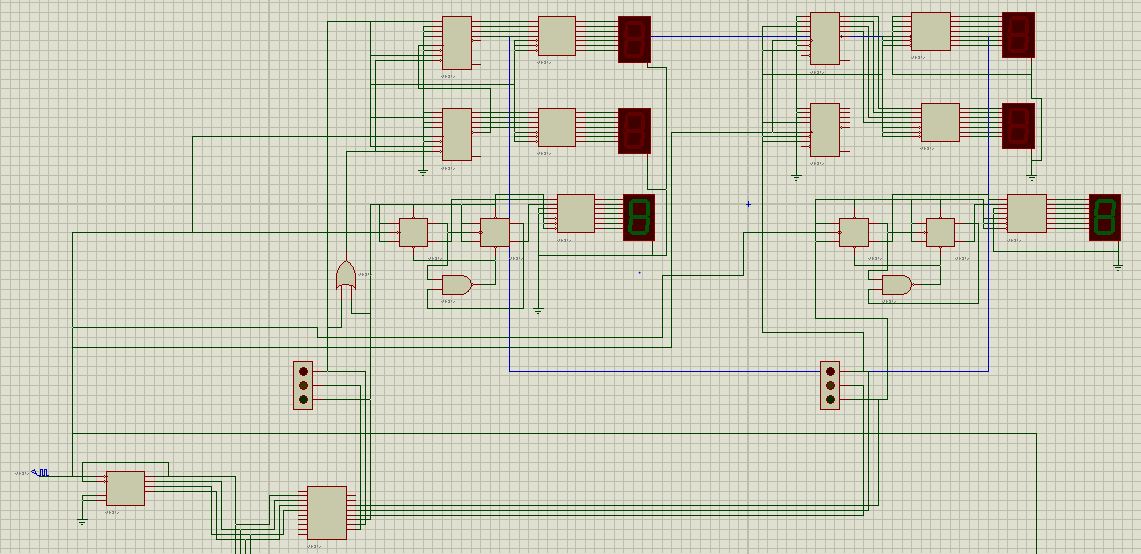Select lower counter chip in left circuit

[x=457, y=134]
